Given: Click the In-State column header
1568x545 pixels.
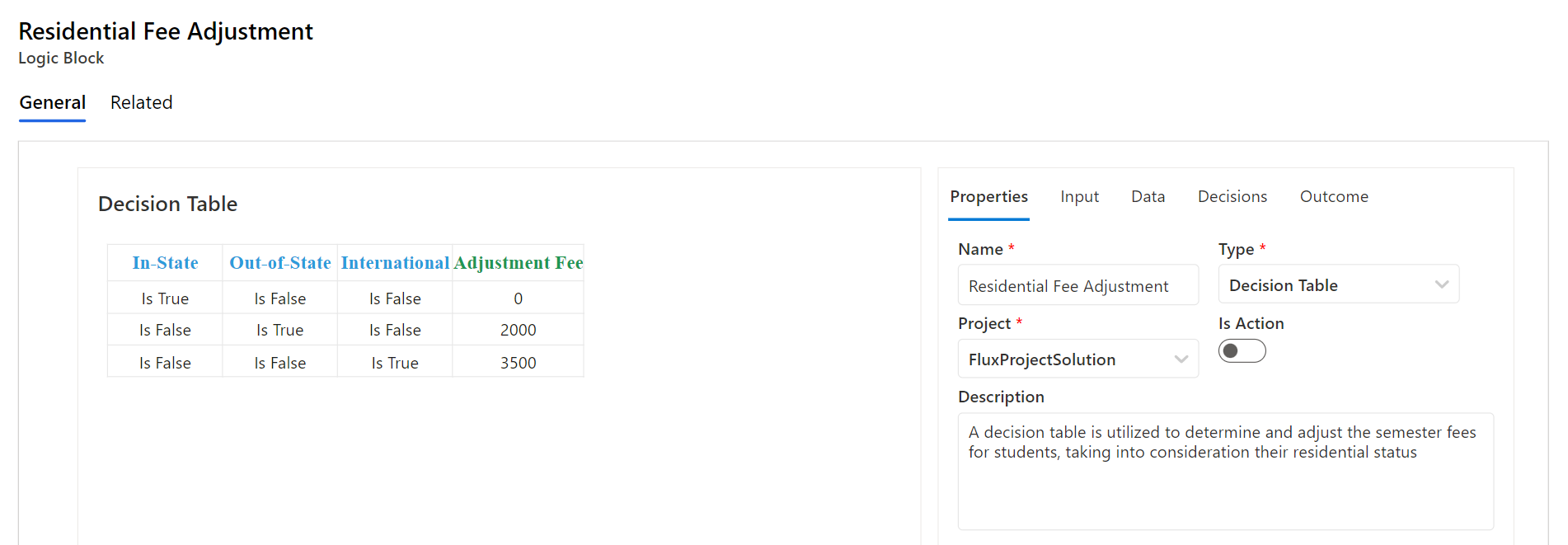Looking at the screenshot, I should coord(165,262).
